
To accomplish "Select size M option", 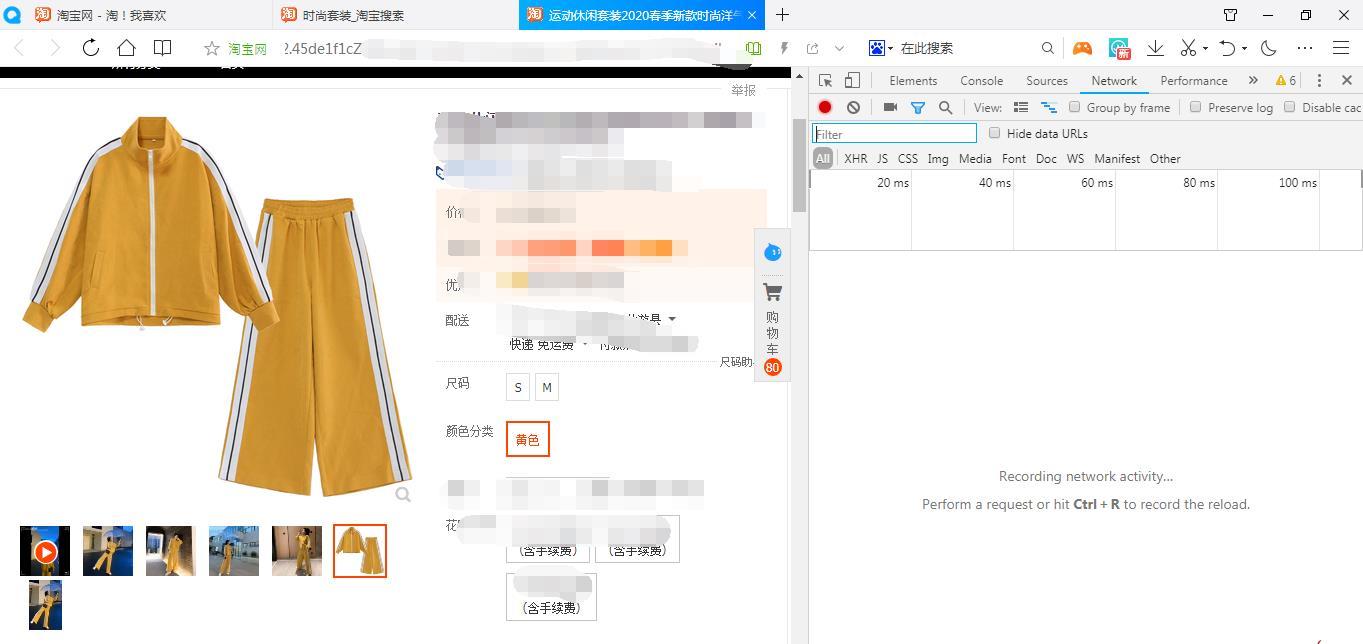I will [x=547, y=388].
